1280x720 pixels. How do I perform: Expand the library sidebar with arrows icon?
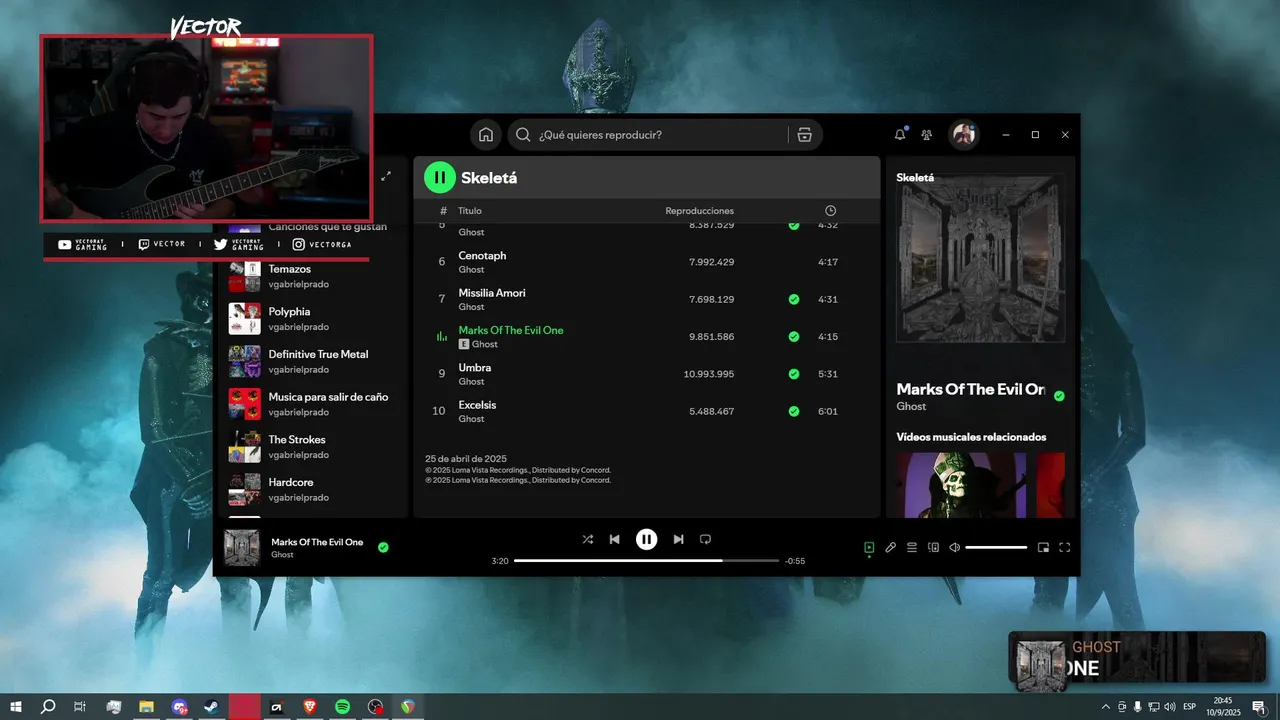click(386, 176)
